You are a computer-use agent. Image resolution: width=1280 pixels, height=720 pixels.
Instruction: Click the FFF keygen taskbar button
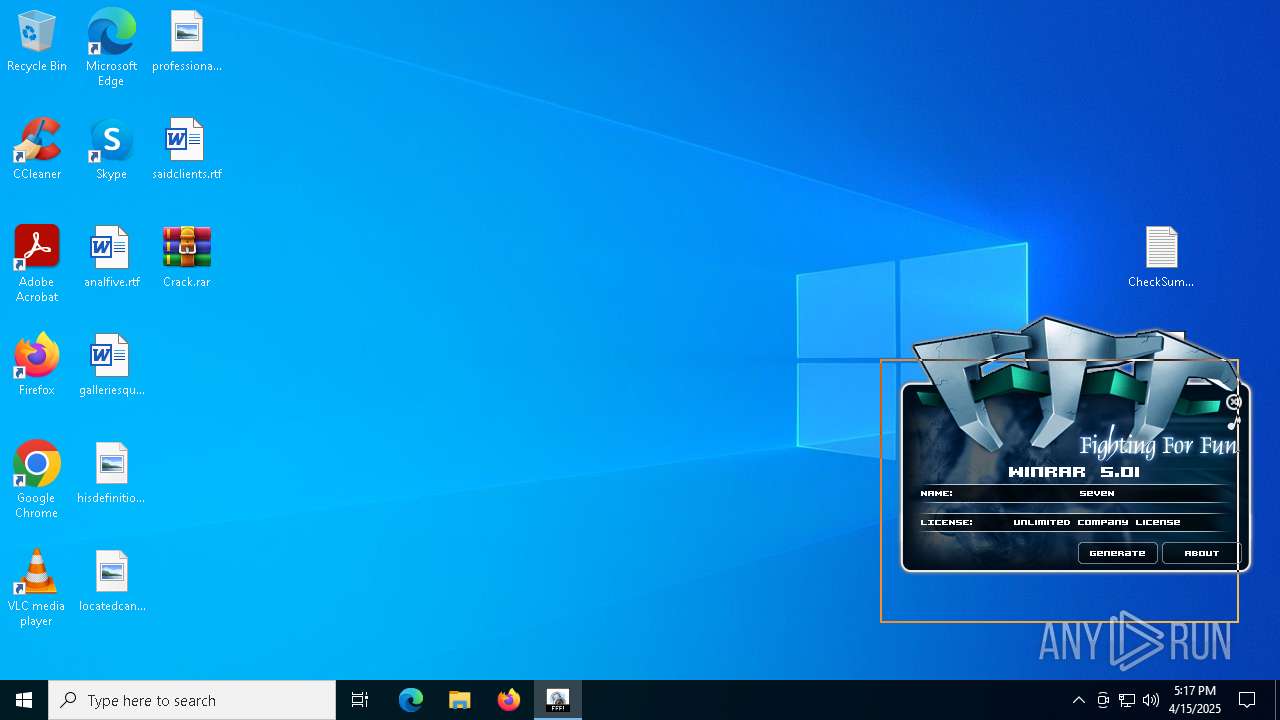pos(558,700)
